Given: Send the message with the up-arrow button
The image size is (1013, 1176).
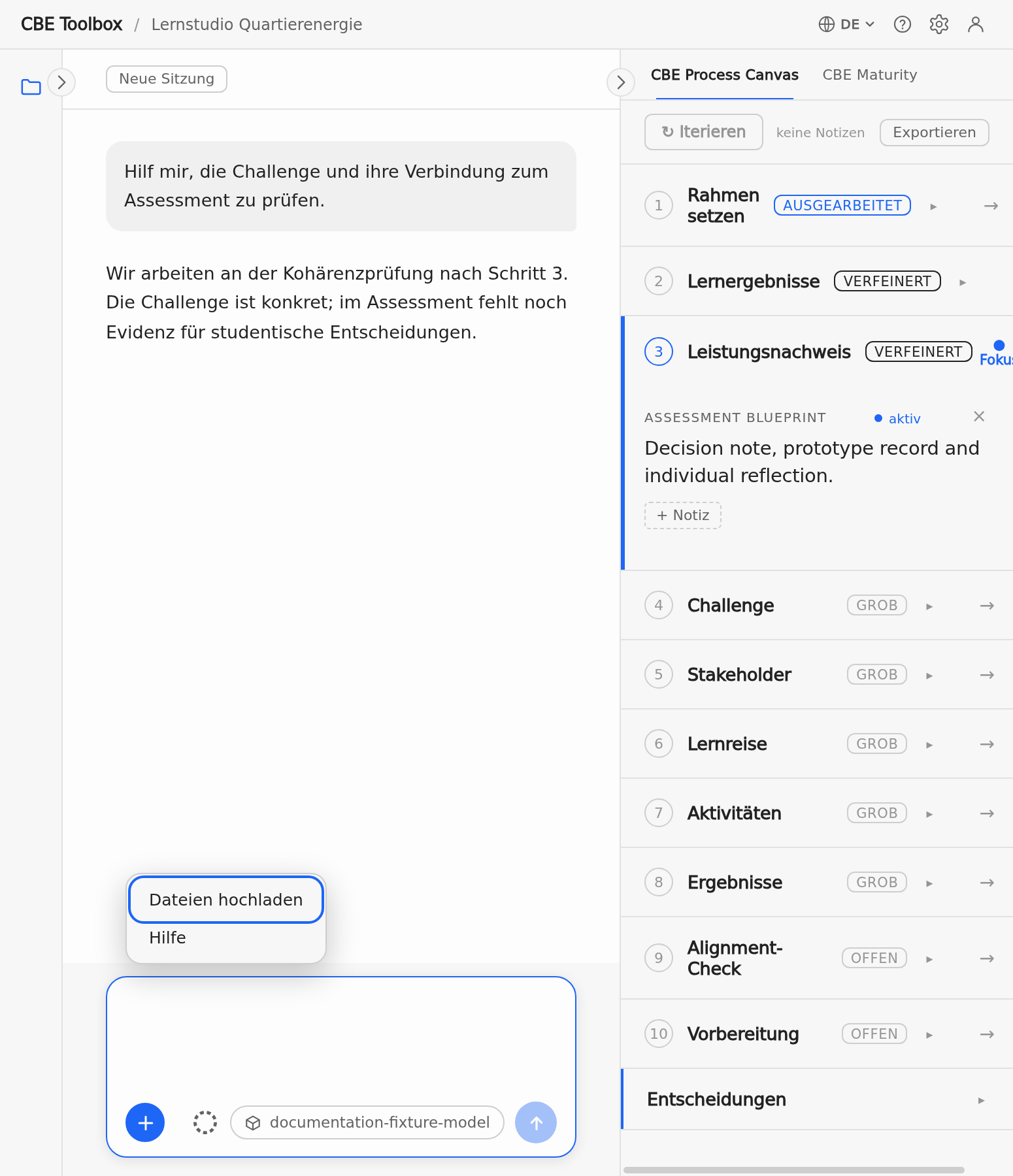Looking at the screenshot, I should (x=536, y=1122).
